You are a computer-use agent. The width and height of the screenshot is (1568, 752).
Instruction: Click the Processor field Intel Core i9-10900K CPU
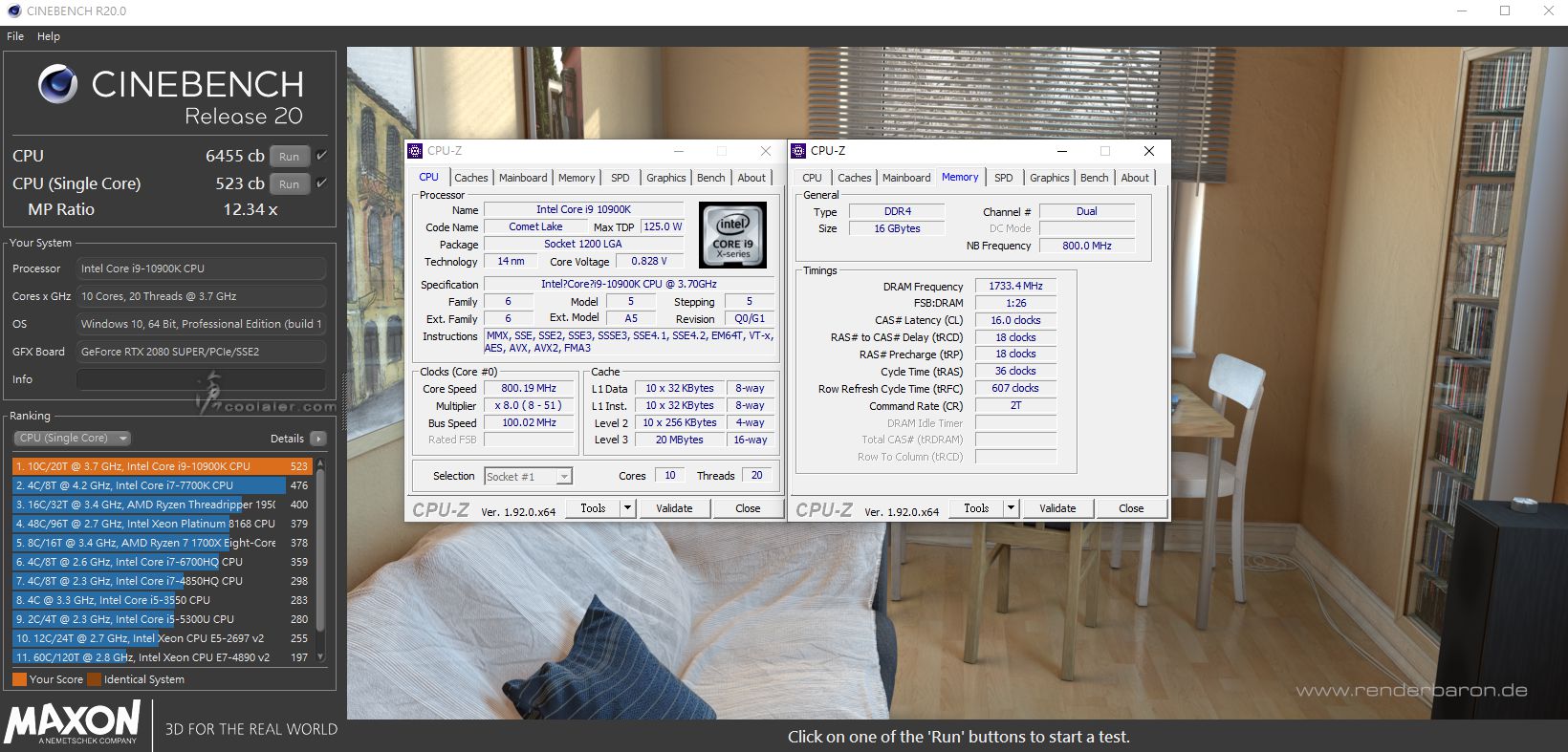click(x=201, y=269)
